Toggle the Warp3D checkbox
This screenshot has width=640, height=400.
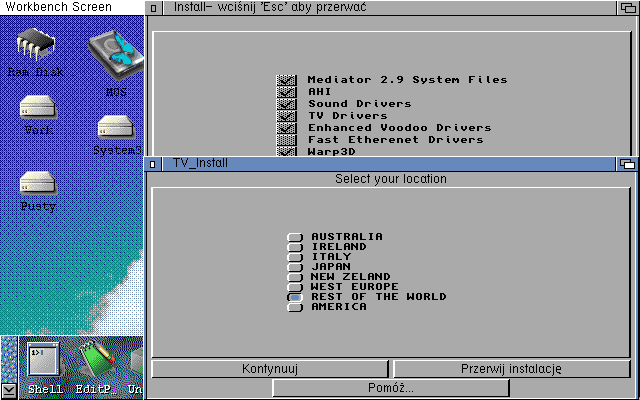click(x=286, y=151)
